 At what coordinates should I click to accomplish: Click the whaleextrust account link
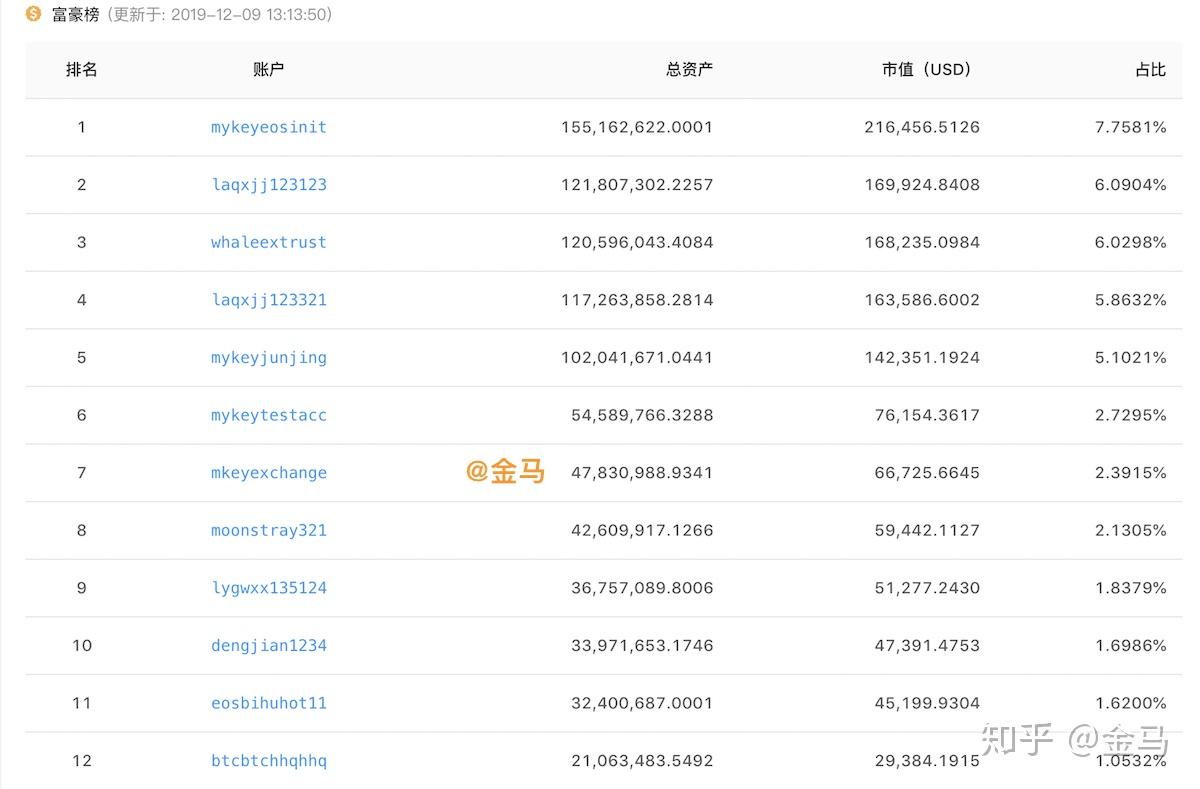(x=268, y=242)
